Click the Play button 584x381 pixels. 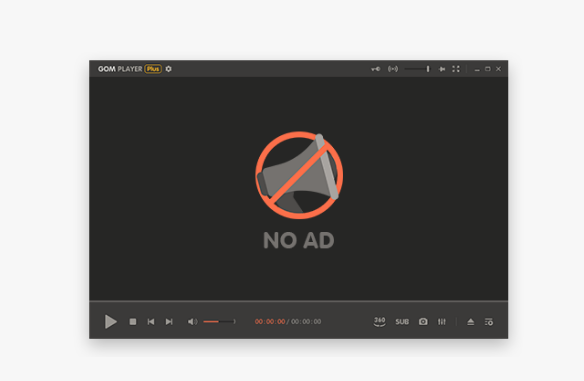pos(110,321)
